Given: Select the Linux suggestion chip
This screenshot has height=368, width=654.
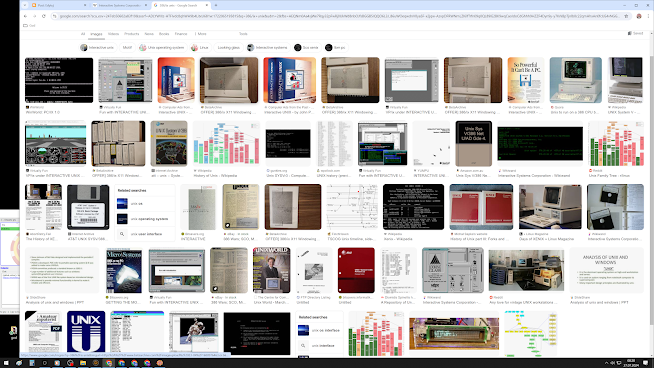Looking at the screenshot, I should (x=200, y=48).
